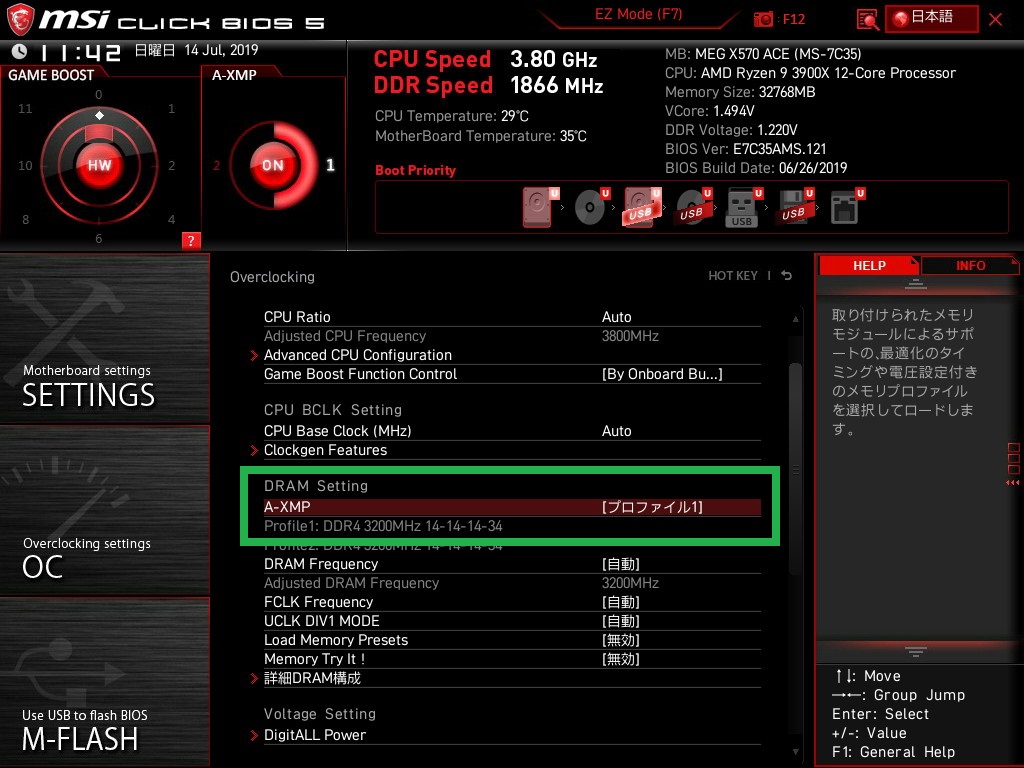Click the DDR Speed 1866 MHz readout
The height and width of the screenshot is (768, 1024).
tap(488, 86)
